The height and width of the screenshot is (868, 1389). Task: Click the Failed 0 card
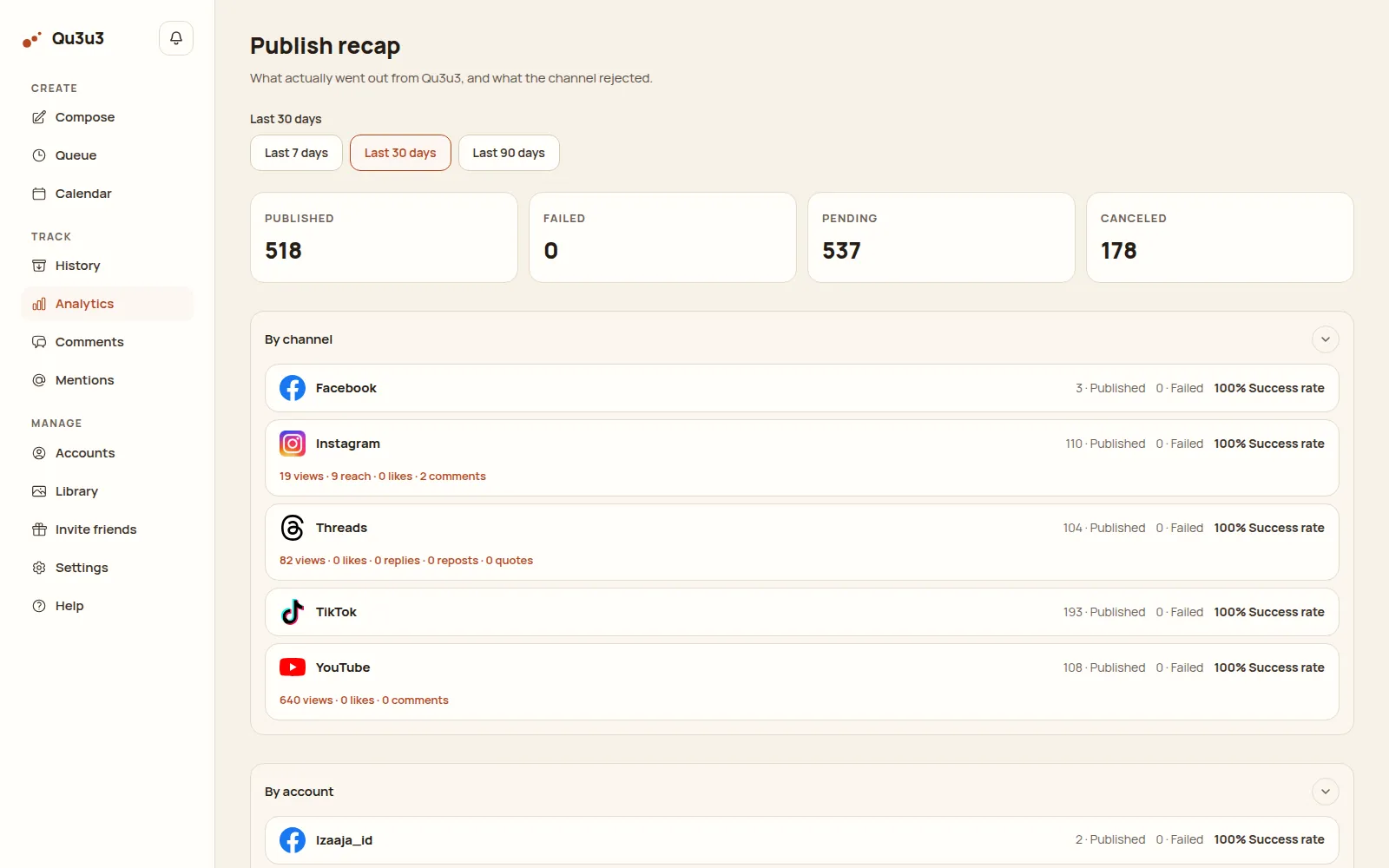point(662,238)
